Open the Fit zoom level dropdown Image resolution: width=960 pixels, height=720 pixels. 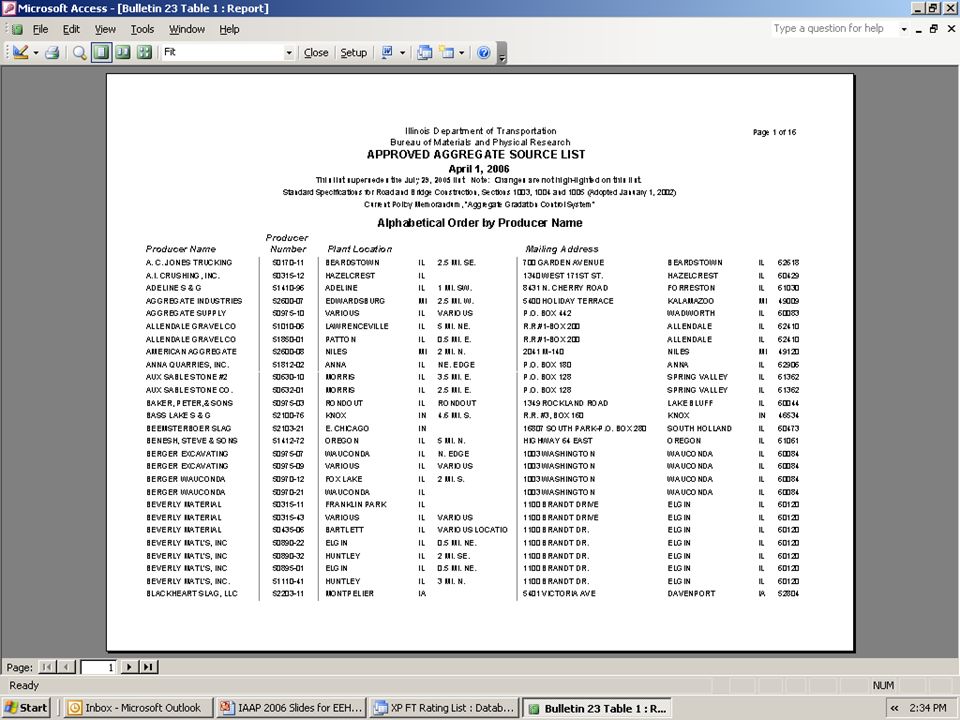288,53
